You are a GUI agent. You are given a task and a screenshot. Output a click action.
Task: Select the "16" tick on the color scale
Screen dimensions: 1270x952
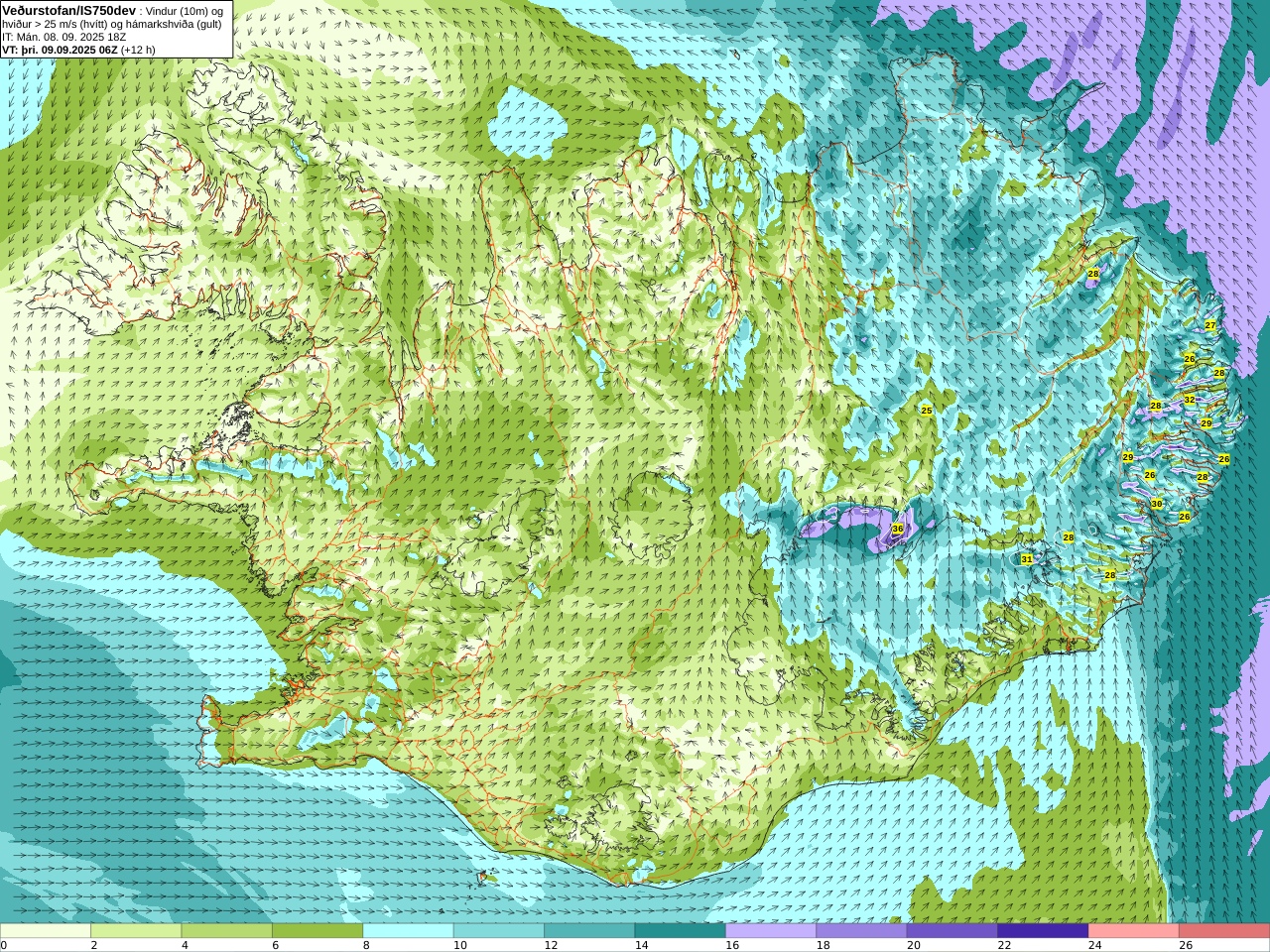[732, 945]
